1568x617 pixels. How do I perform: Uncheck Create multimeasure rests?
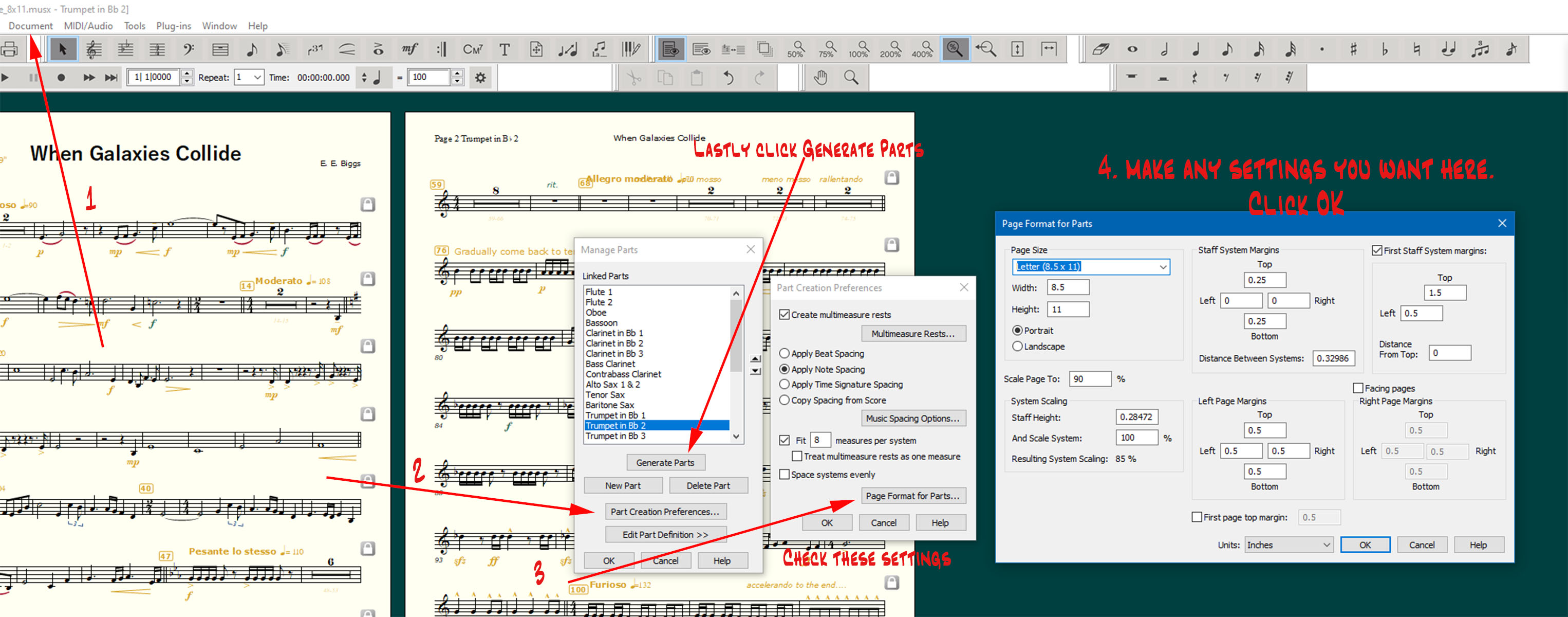coord(785,315)
